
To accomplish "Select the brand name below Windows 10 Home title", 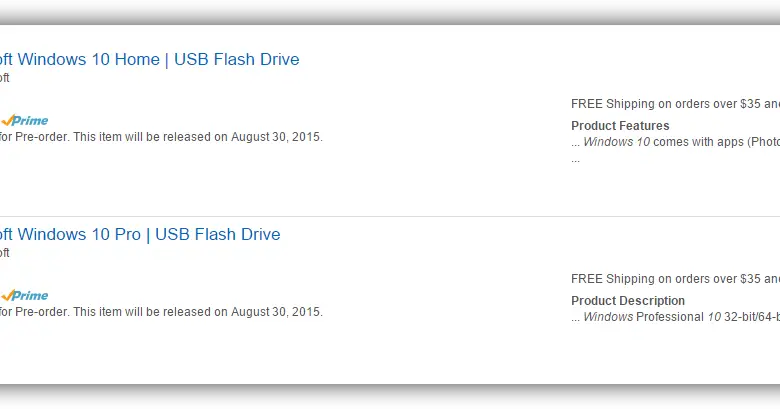I will (4, 78).
